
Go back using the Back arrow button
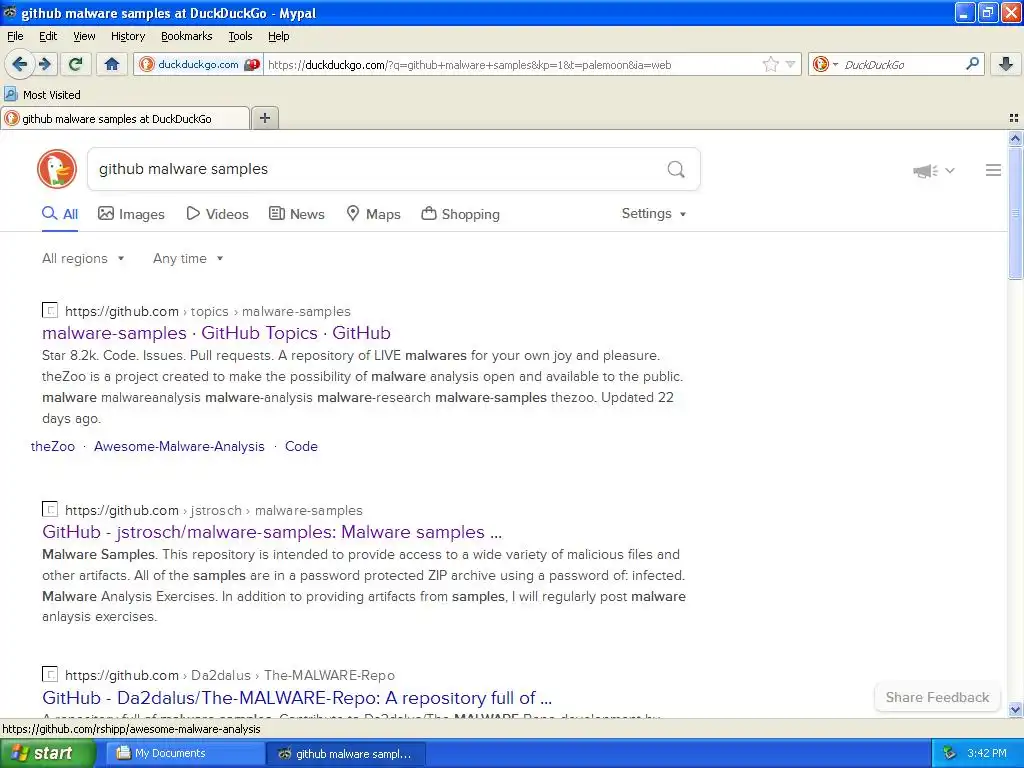19,64
